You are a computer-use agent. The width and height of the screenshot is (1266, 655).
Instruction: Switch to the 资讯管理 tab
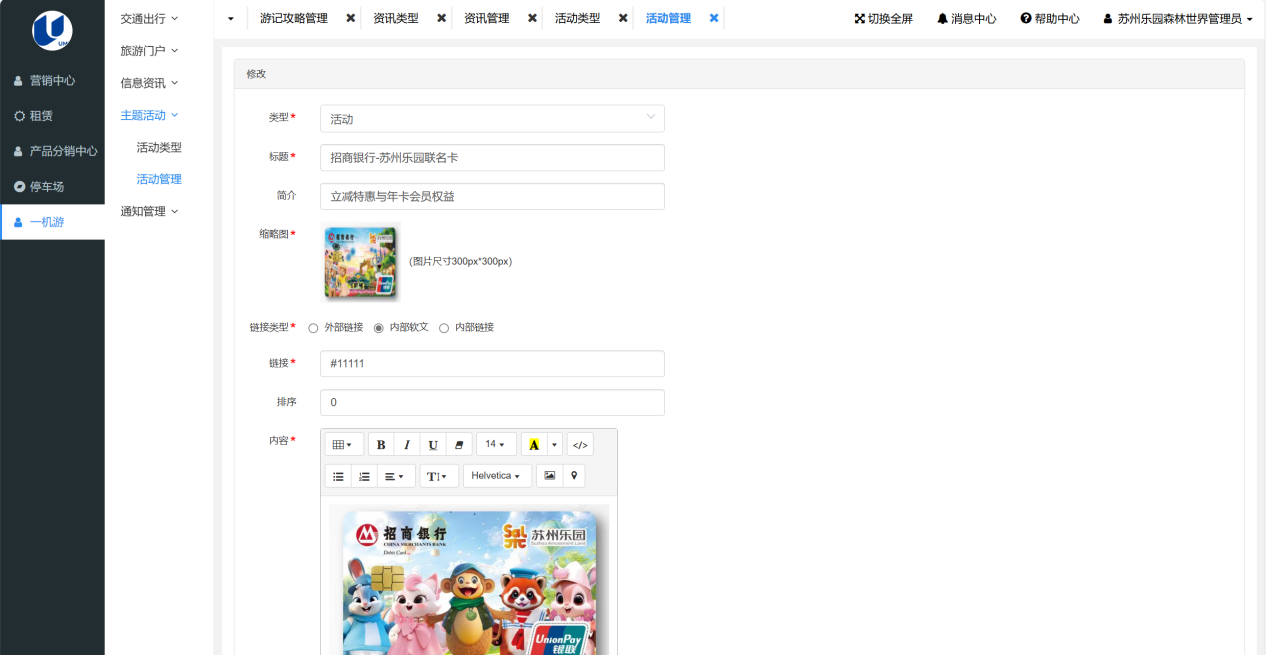point(487,18)
